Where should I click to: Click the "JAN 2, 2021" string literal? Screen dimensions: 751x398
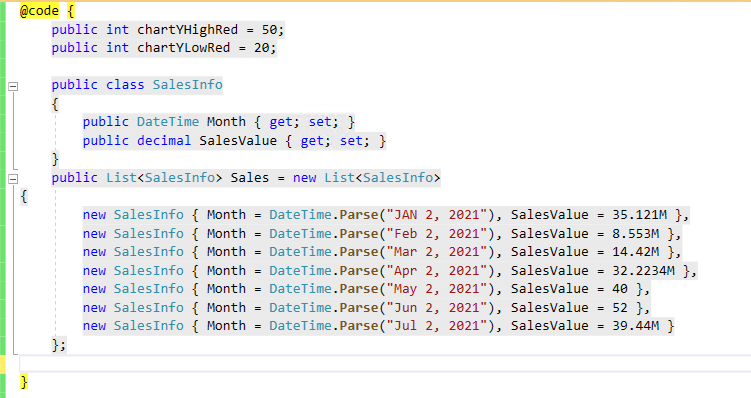[x=437, y=215]
